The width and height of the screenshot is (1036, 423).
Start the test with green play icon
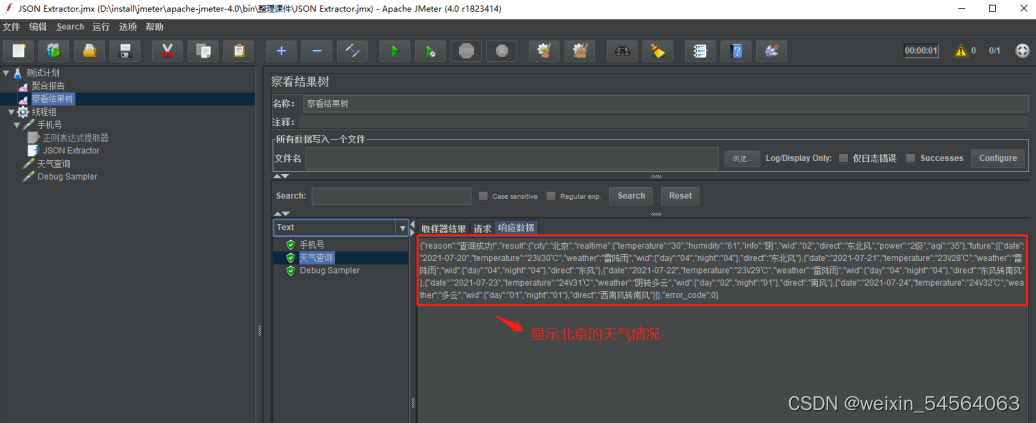395,51
